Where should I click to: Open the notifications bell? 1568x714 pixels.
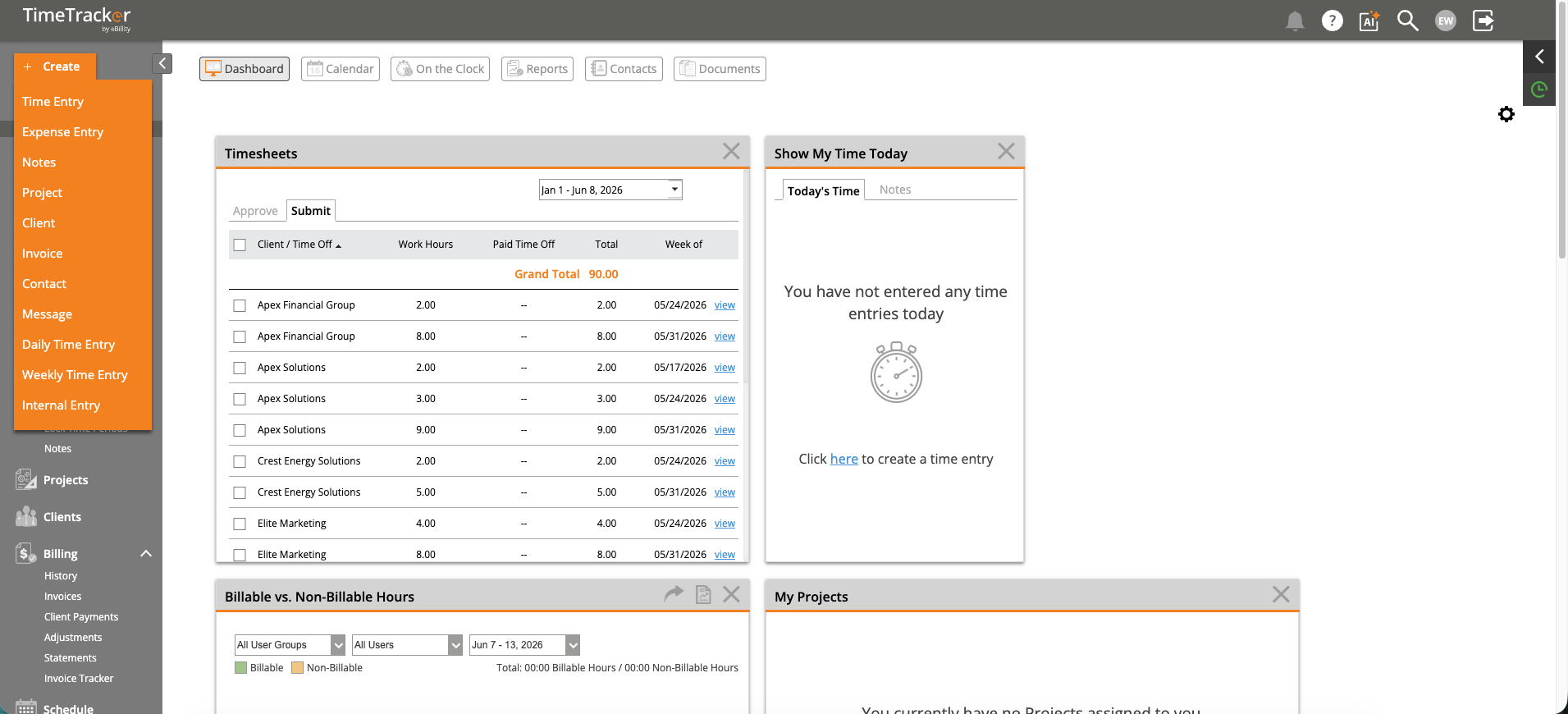pos(1295,21)
